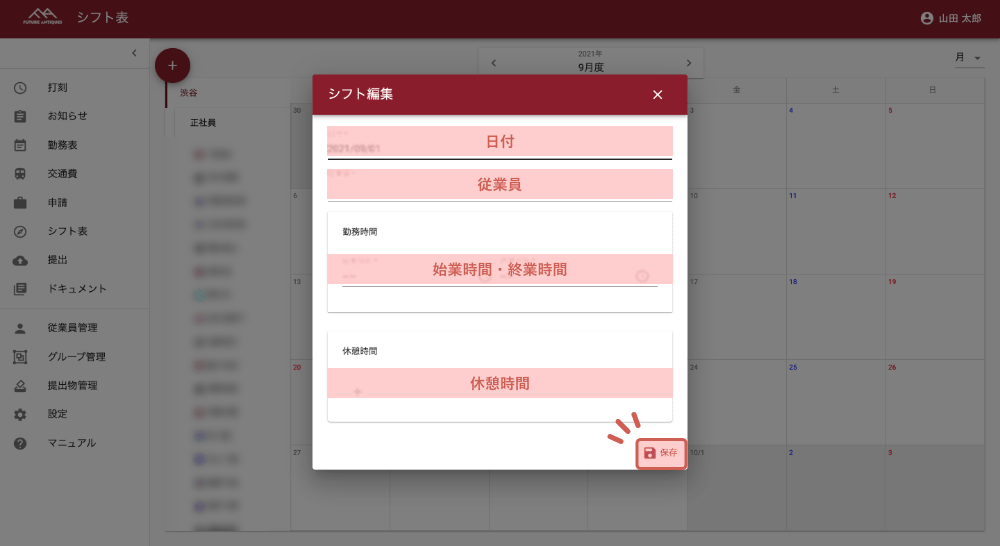This screenshot has height=546, width=1000.
Task: Open お知らせ notifications icon
Action: click(x=20, y=117)
